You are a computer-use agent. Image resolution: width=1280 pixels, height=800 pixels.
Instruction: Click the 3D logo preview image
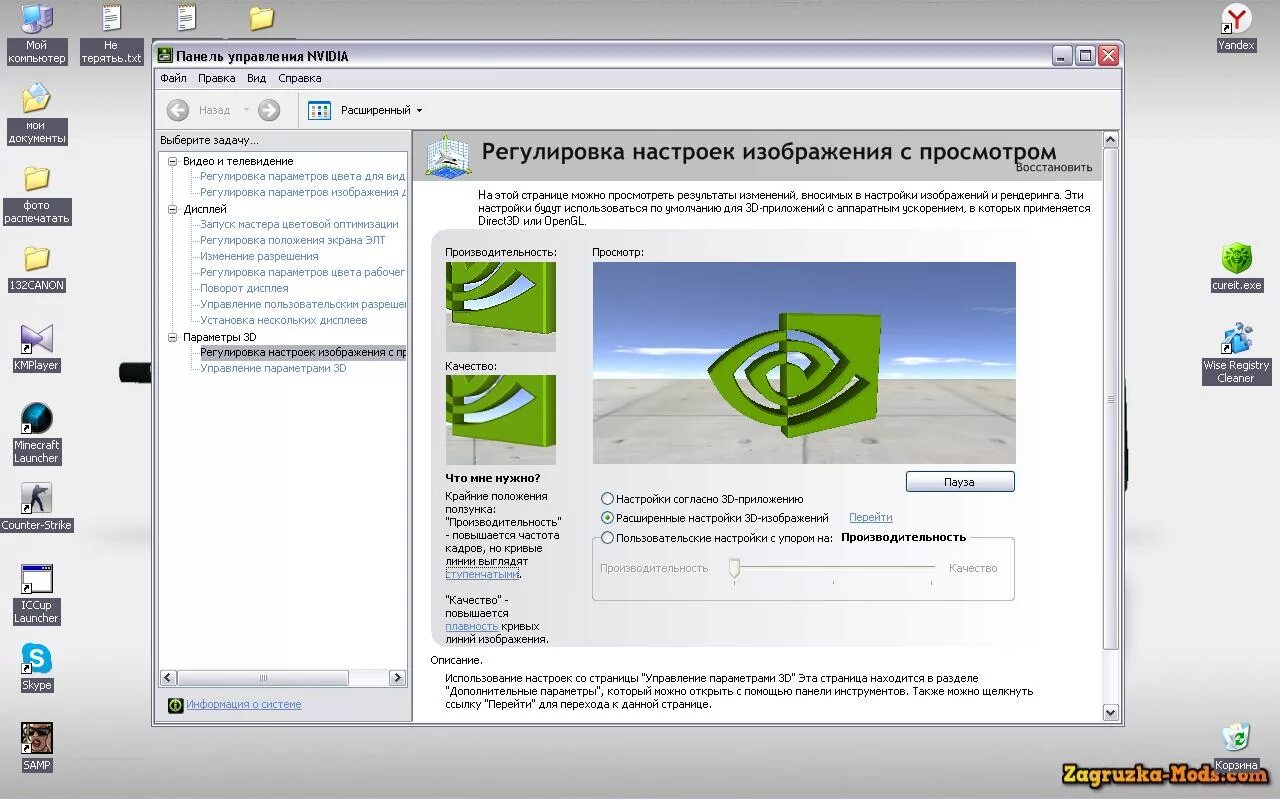[804, 363]
